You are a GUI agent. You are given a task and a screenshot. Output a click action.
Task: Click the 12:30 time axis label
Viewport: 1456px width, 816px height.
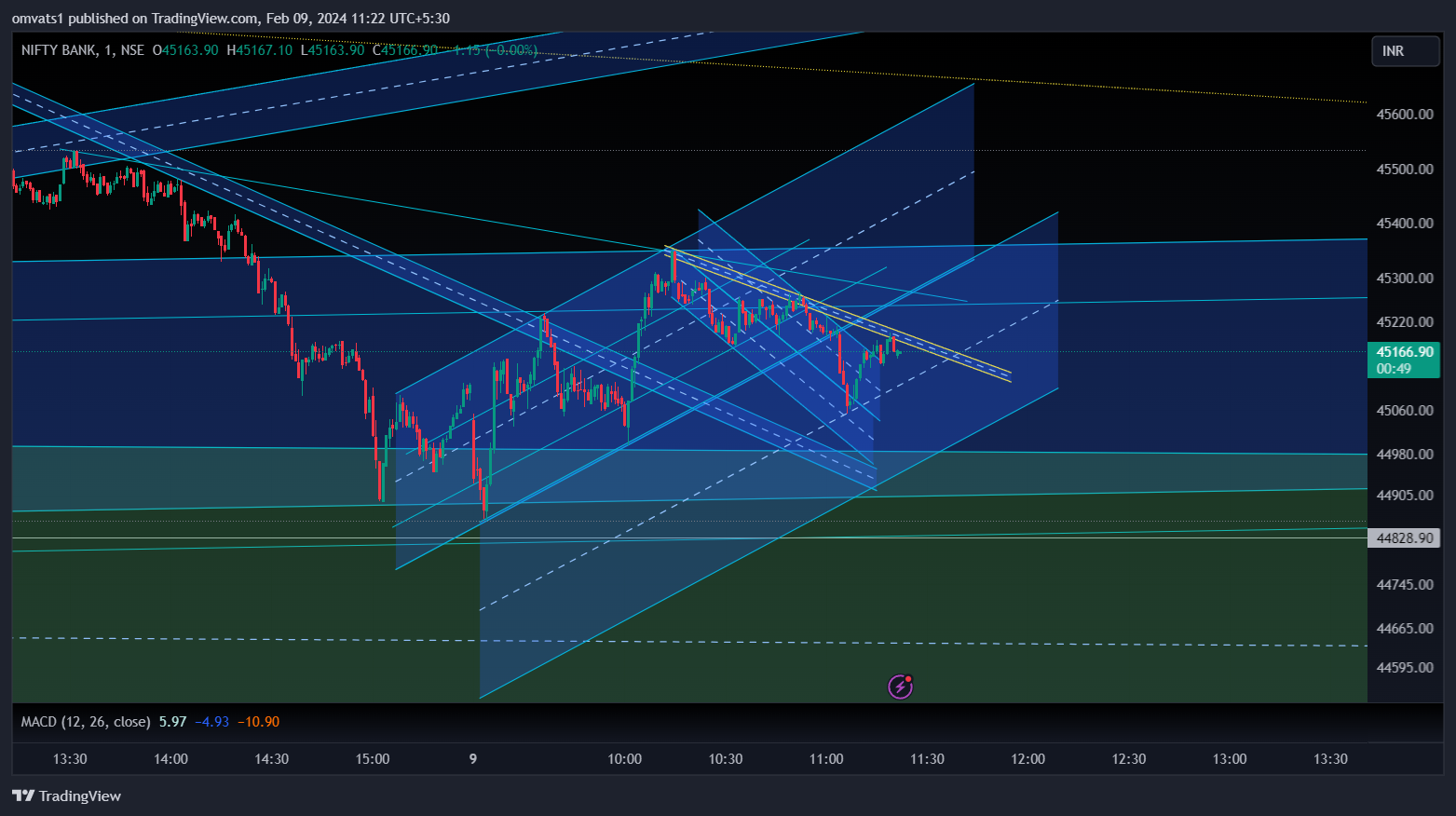point(1129,759)
